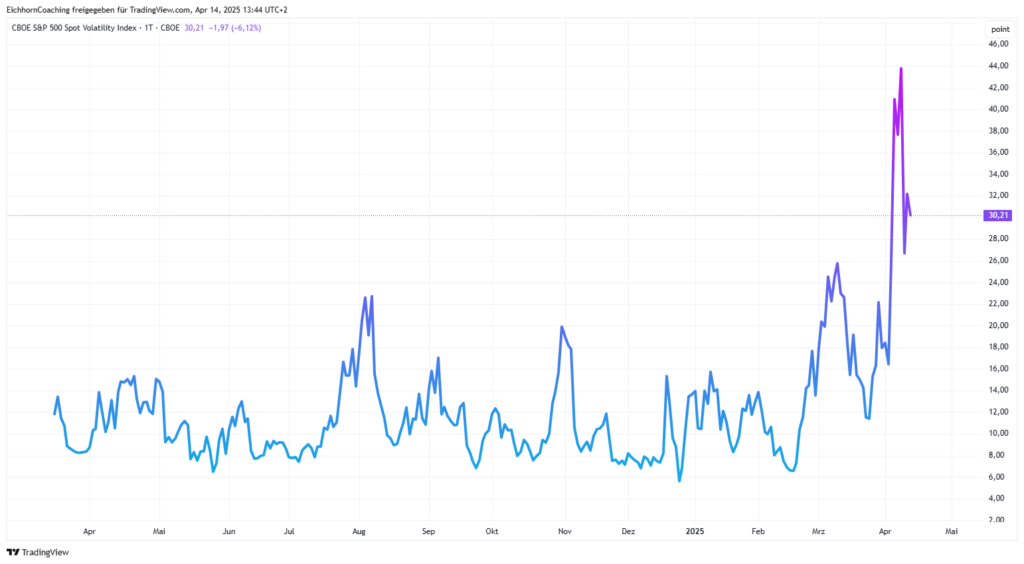Click the 16,00 price axis label
The width and height of the screenshot is (1024, 564).
pos(998,369)
